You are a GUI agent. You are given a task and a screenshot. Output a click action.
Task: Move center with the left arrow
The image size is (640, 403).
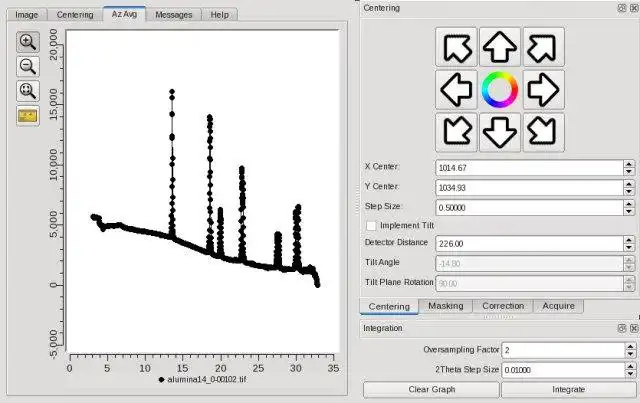[x=456, y=90]
